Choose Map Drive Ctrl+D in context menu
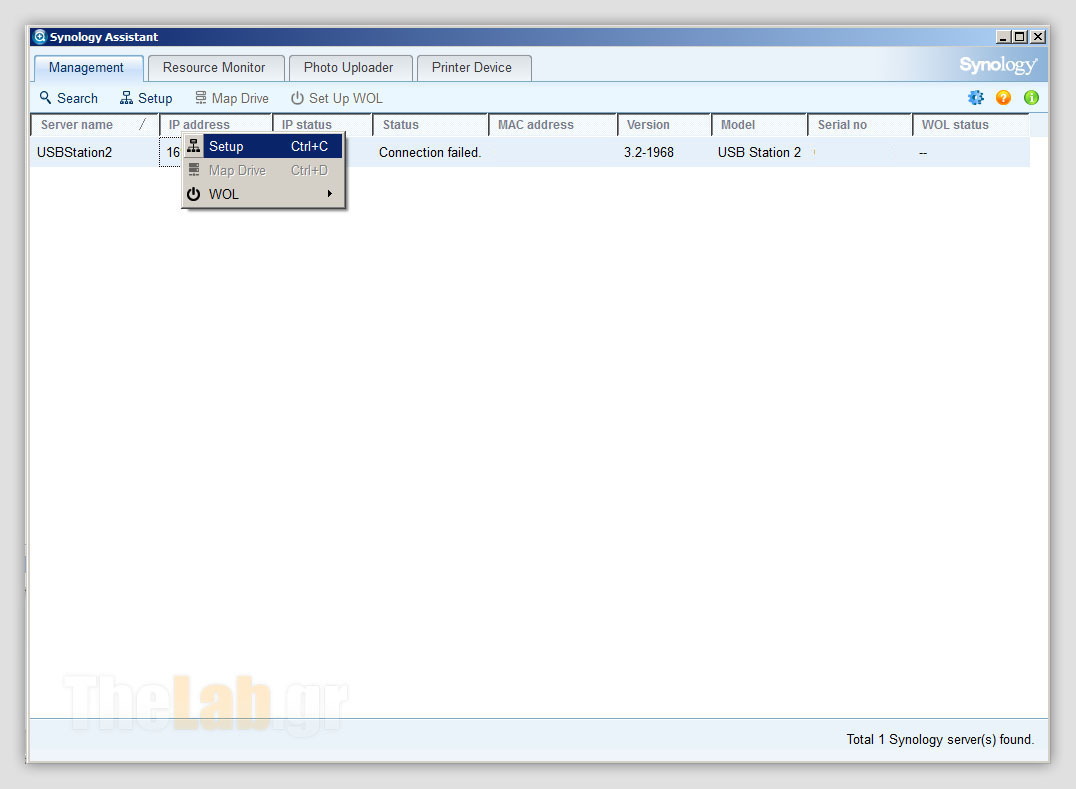Viewport: 1076px width, 789px height. pyautogui.click(x=264, y=170)
